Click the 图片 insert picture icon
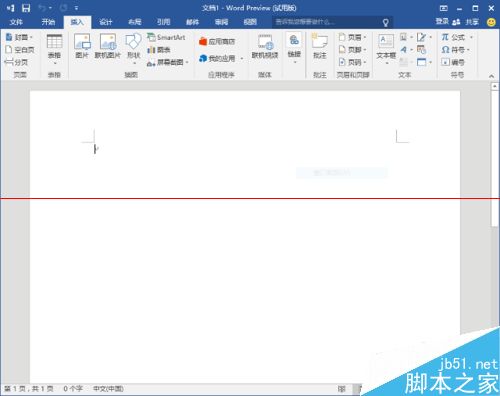This screenshot has height=396, width=500. 82,42
